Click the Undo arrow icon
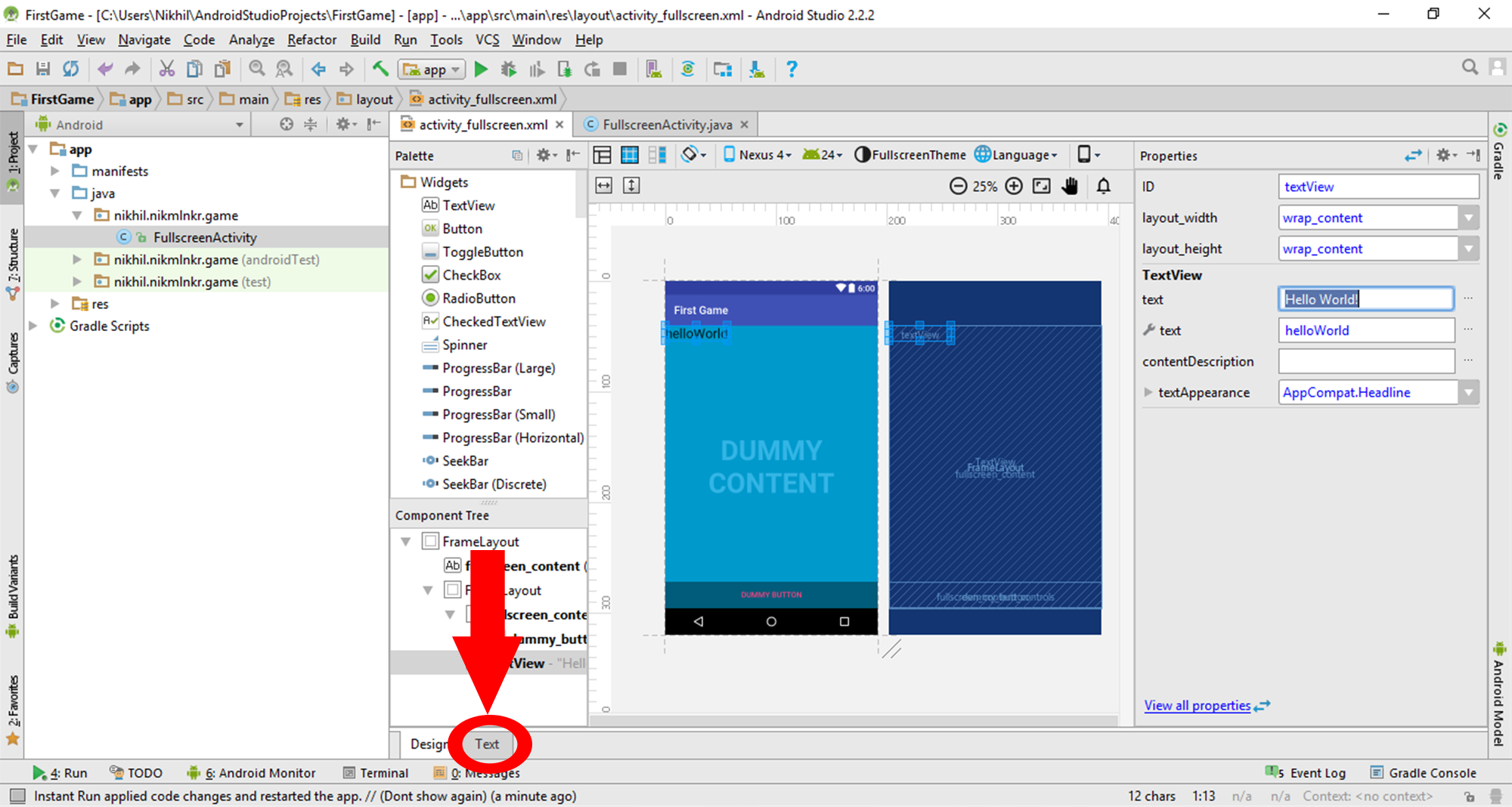The image size is (1512, 807). pos(105,70)
